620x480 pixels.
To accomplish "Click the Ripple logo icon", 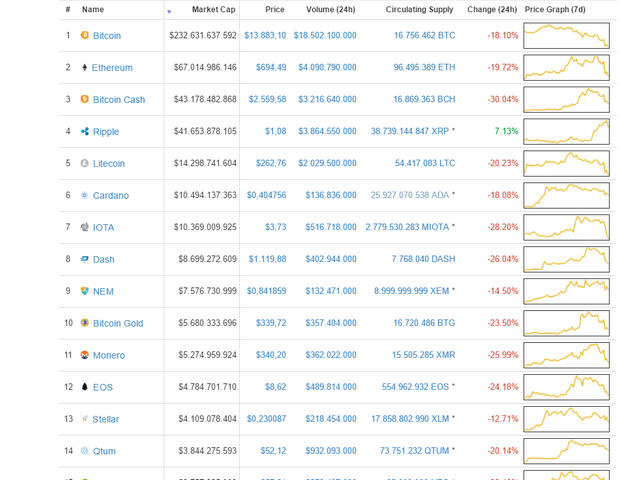I will coord(85,131).
